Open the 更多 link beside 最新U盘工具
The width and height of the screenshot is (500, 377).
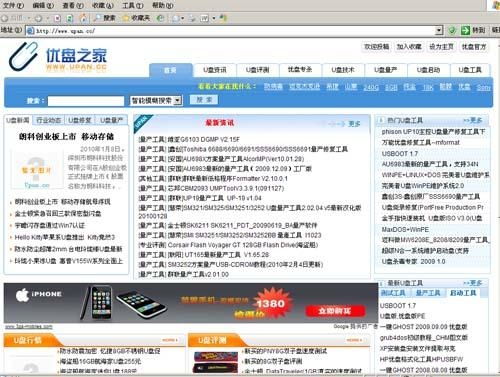pyautogui.click(x=473, y=283)
